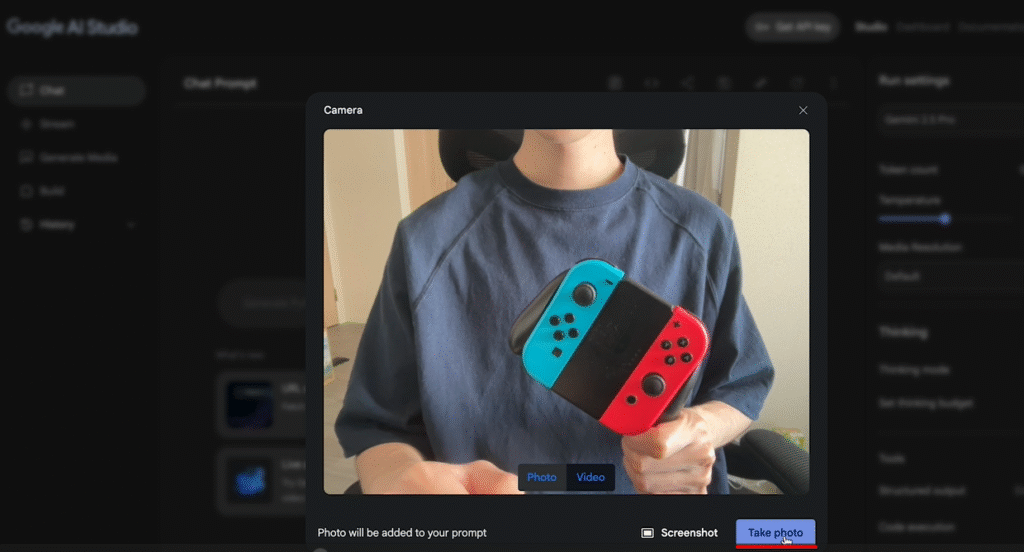Viewport: 1024px width, 552px height.
Task: Open Generate Media in the sidebar
Action: (x=76, y=157)
